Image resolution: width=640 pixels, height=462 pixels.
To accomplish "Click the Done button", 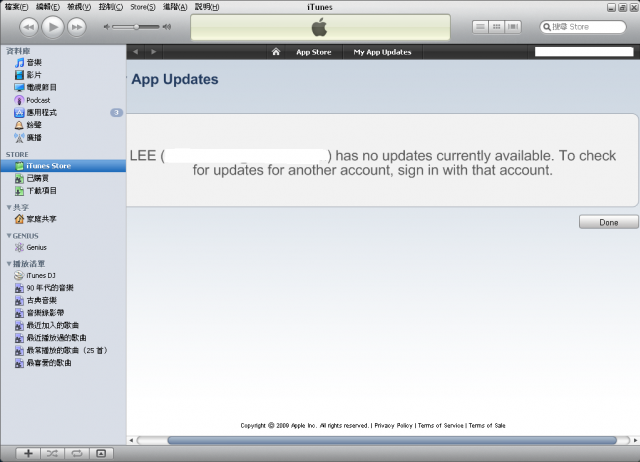I will click(609, 222).
